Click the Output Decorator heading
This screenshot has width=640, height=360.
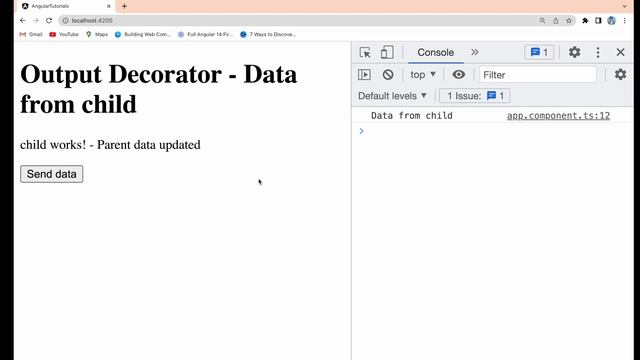pyautogui.click(x=159, y=89)
